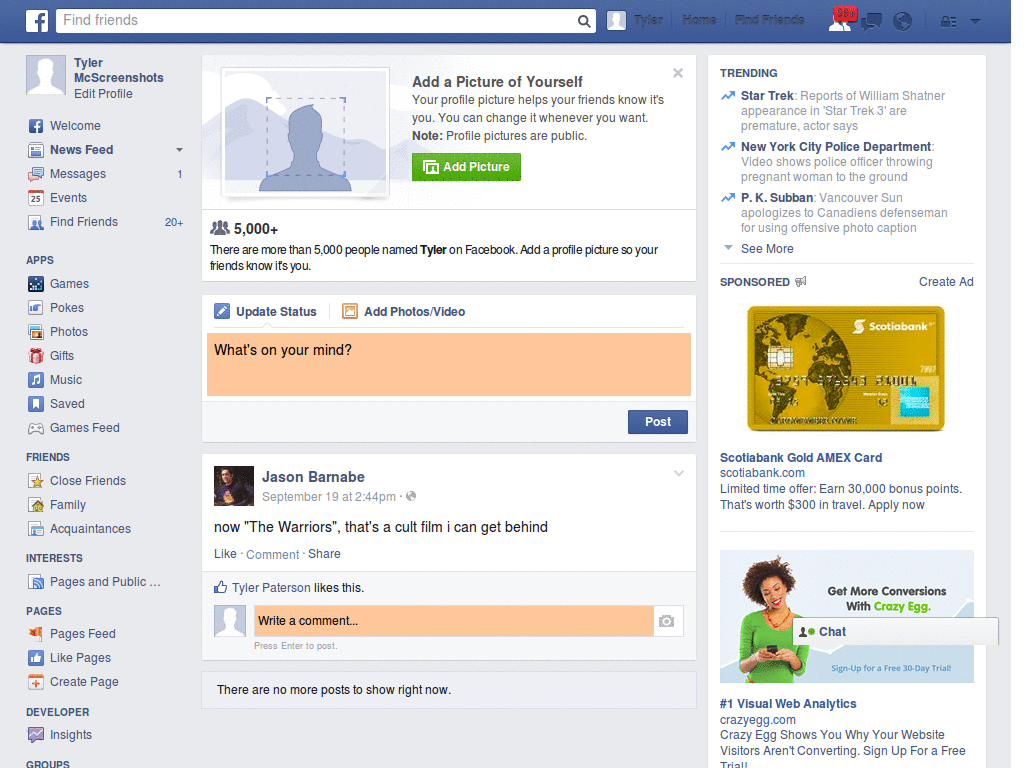Click the sponsored megaphone icon
Image resolution: width=1024 pixels, height=768 pixels.
point(801,281)
